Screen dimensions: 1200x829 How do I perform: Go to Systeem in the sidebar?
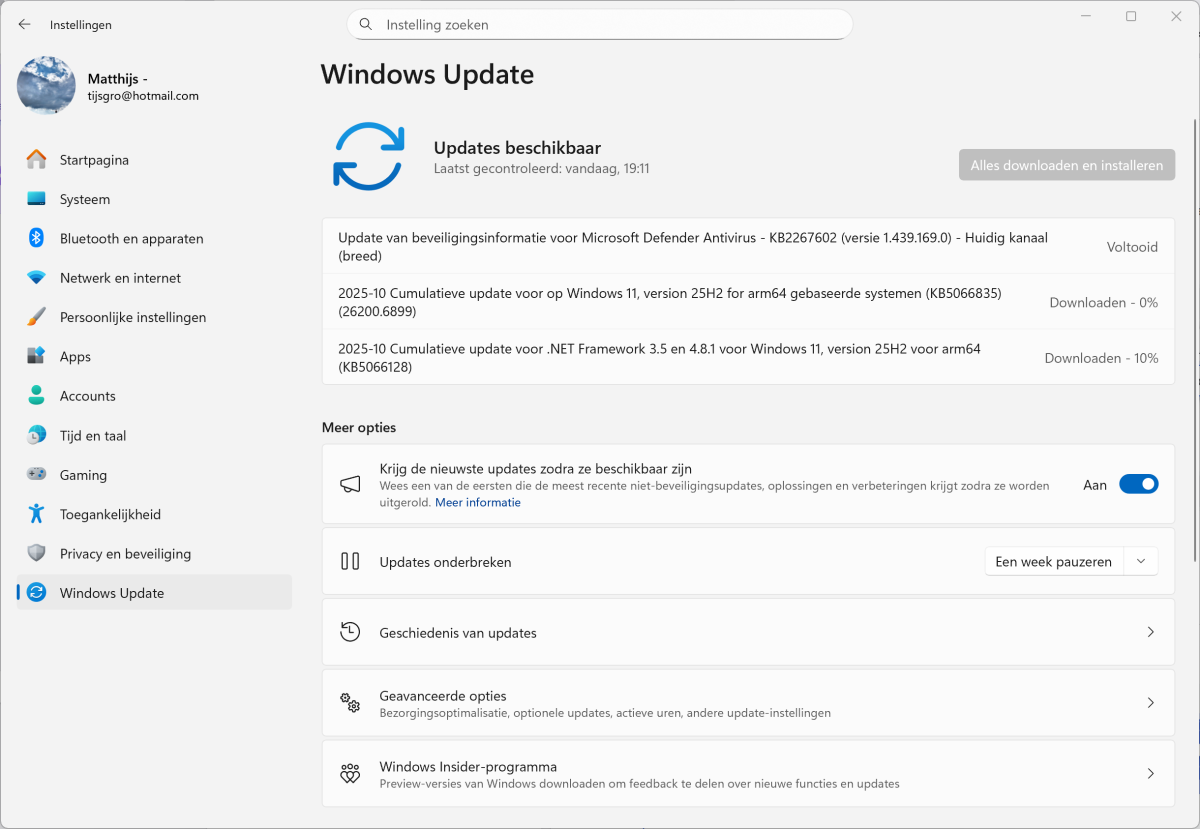85,199
